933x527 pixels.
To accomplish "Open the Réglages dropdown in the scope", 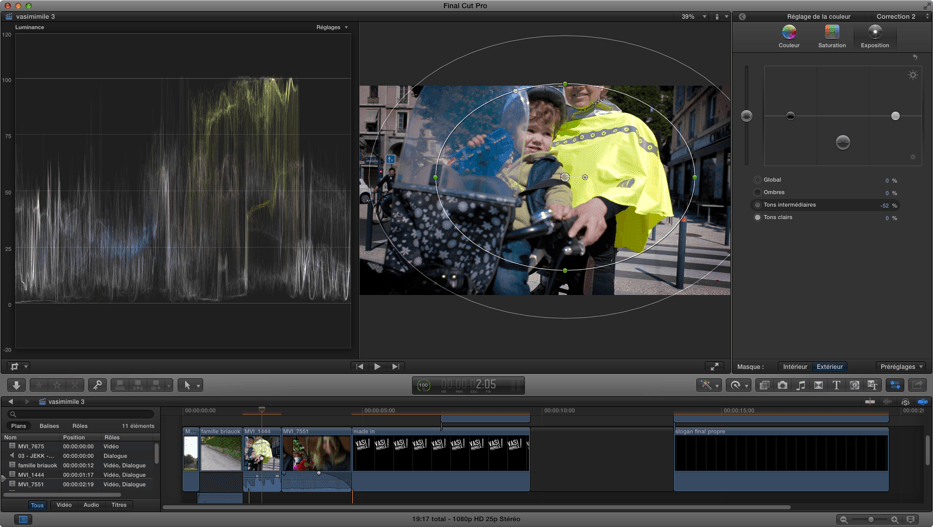I will pyautogui.click(x=332, y=27).
